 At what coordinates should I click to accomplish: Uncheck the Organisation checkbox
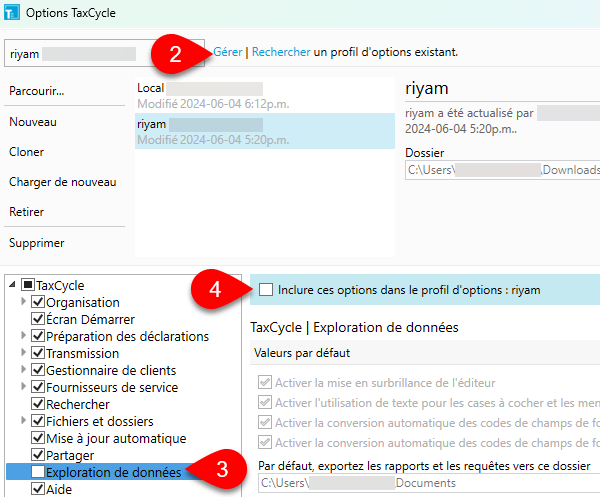38,302
